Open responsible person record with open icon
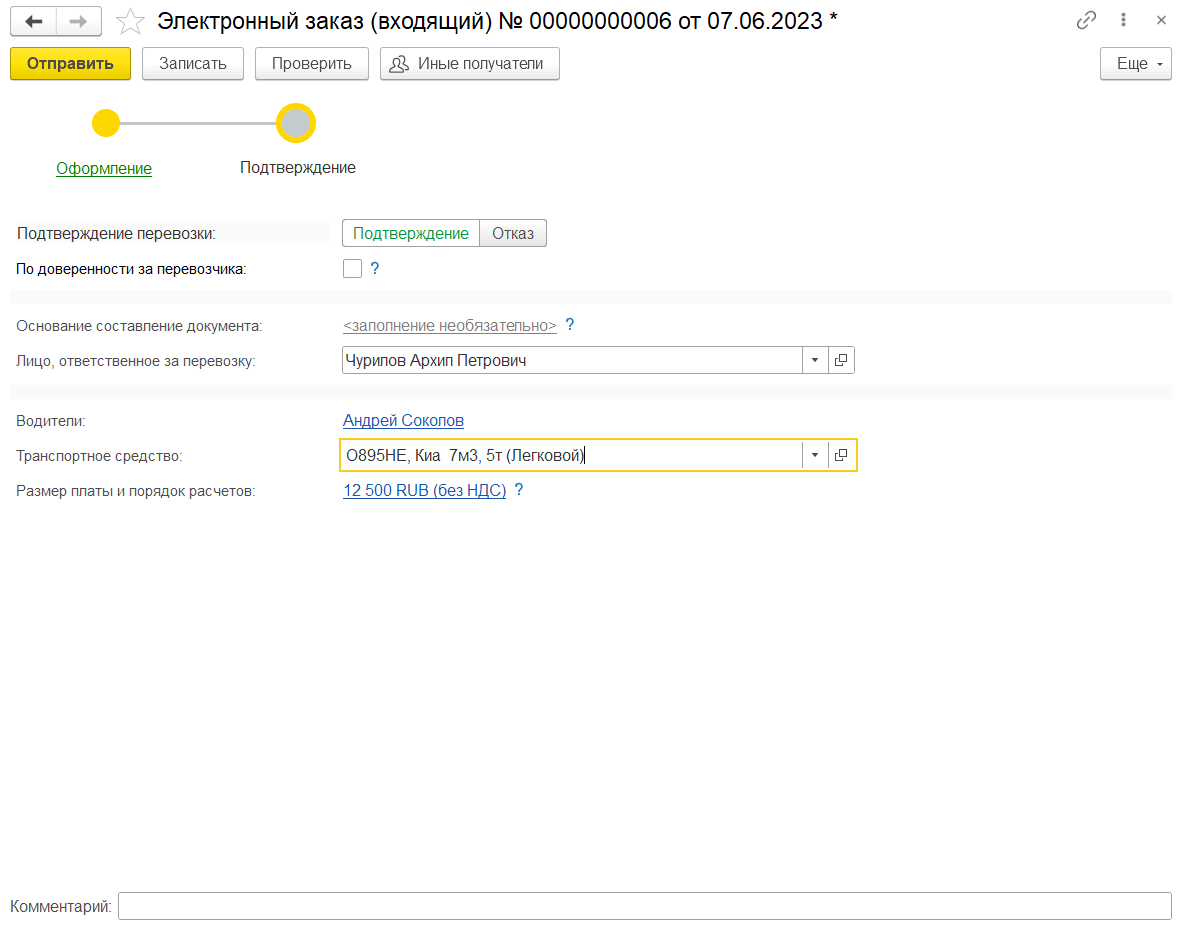Image resolution: width=1188 pixels, height=928 pixels. click(841, 360)
